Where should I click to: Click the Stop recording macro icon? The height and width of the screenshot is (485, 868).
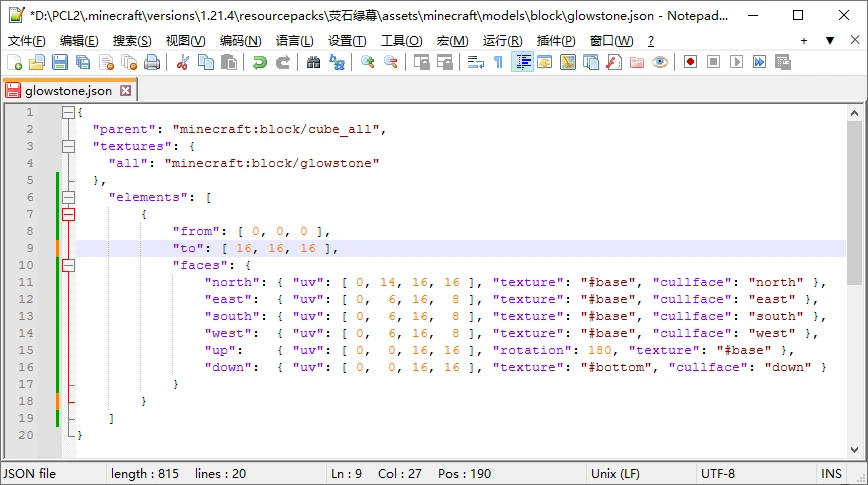714,62
